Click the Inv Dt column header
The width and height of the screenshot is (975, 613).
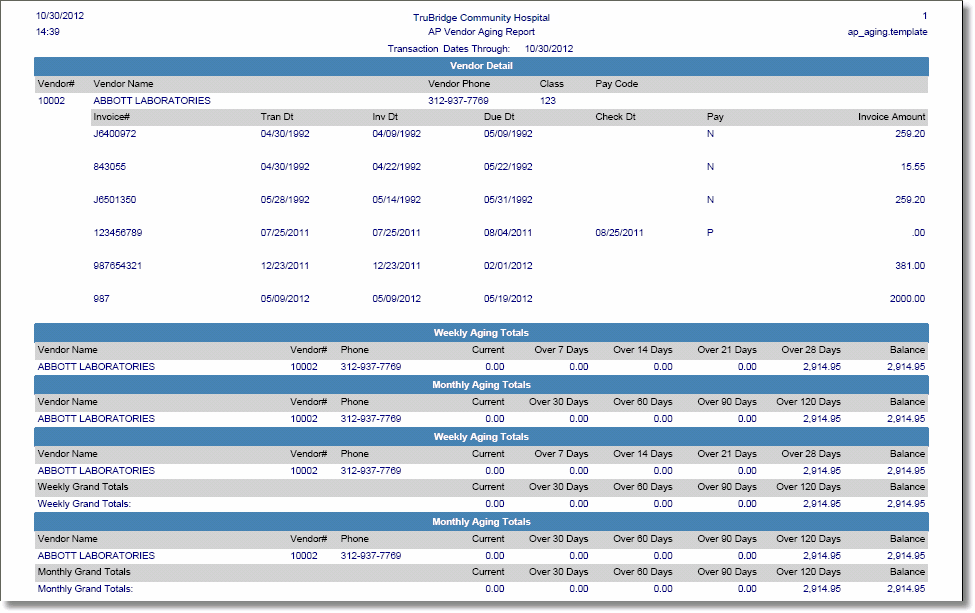(385, 117)
